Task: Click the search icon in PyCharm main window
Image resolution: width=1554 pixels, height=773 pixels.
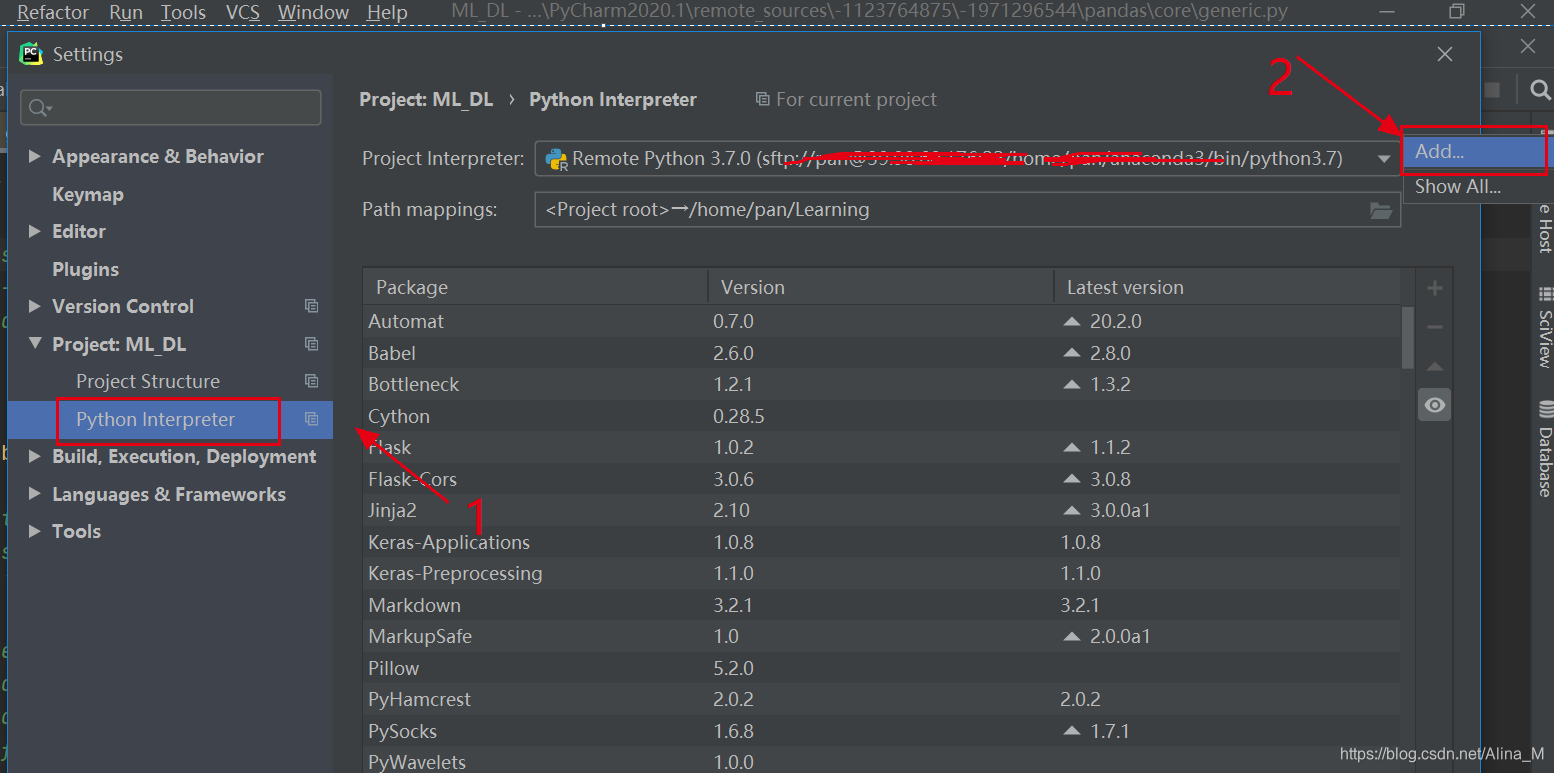Action: click(x=1540, y=90)
